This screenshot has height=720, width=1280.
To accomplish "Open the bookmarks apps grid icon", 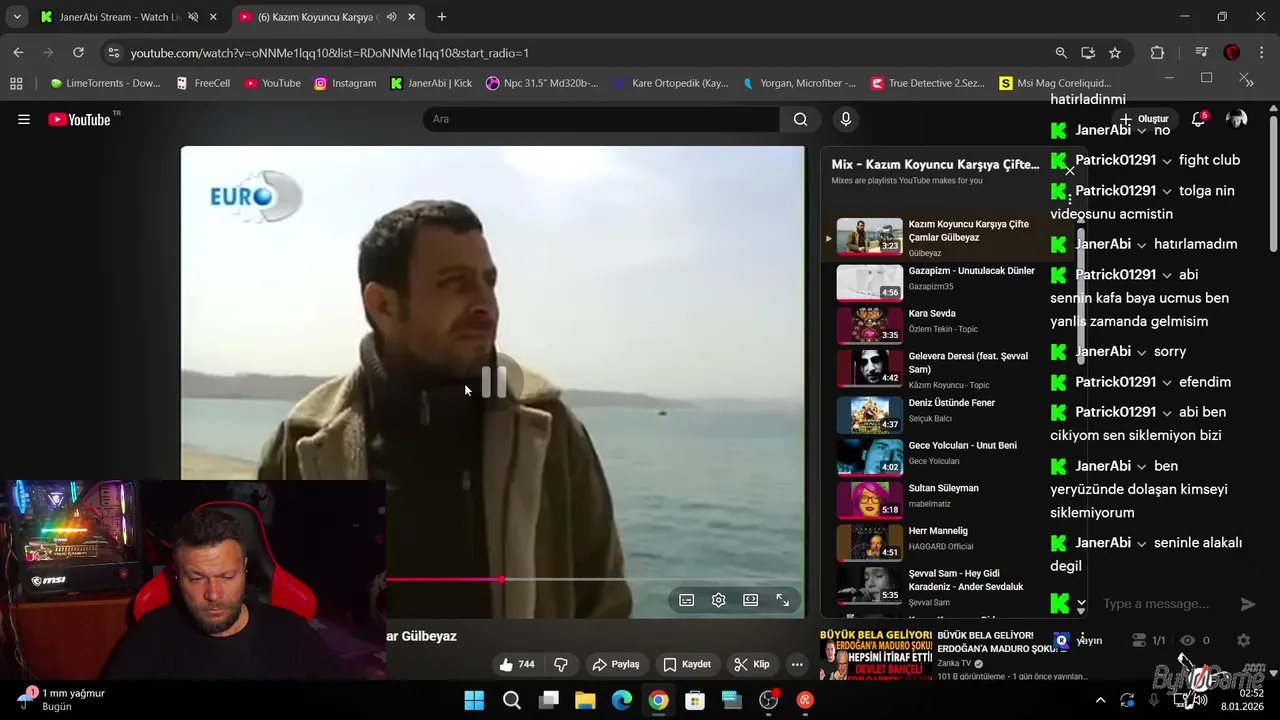I will point(16,83).
